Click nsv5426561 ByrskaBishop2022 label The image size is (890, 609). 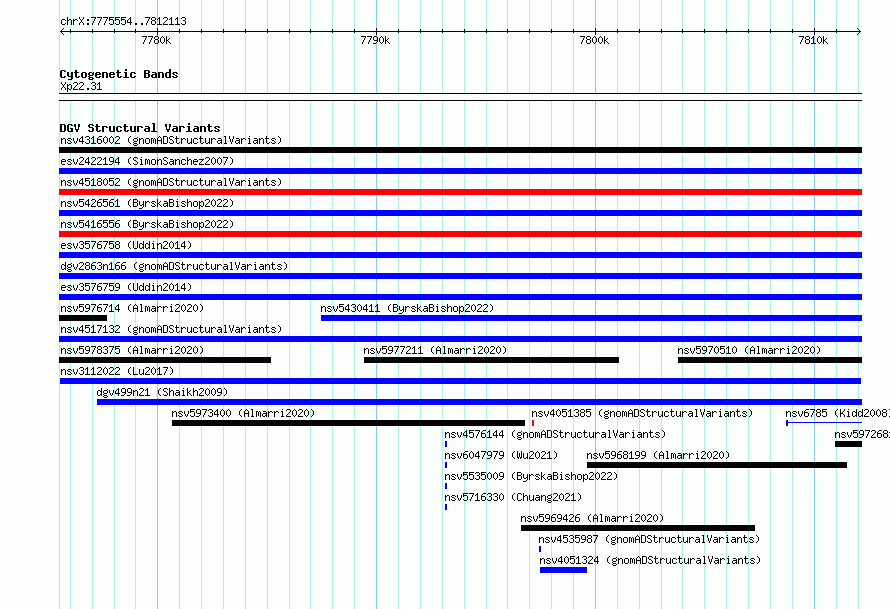click(147, 203)
